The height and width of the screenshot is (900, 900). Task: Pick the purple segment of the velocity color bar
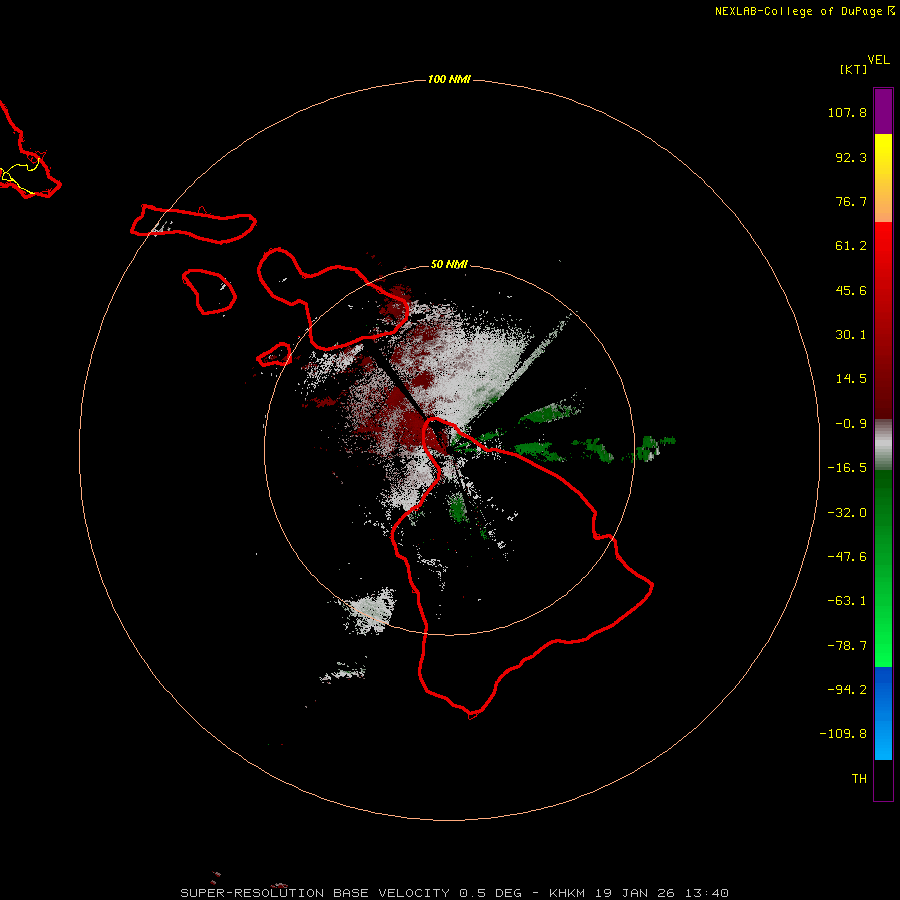(883, 111)
